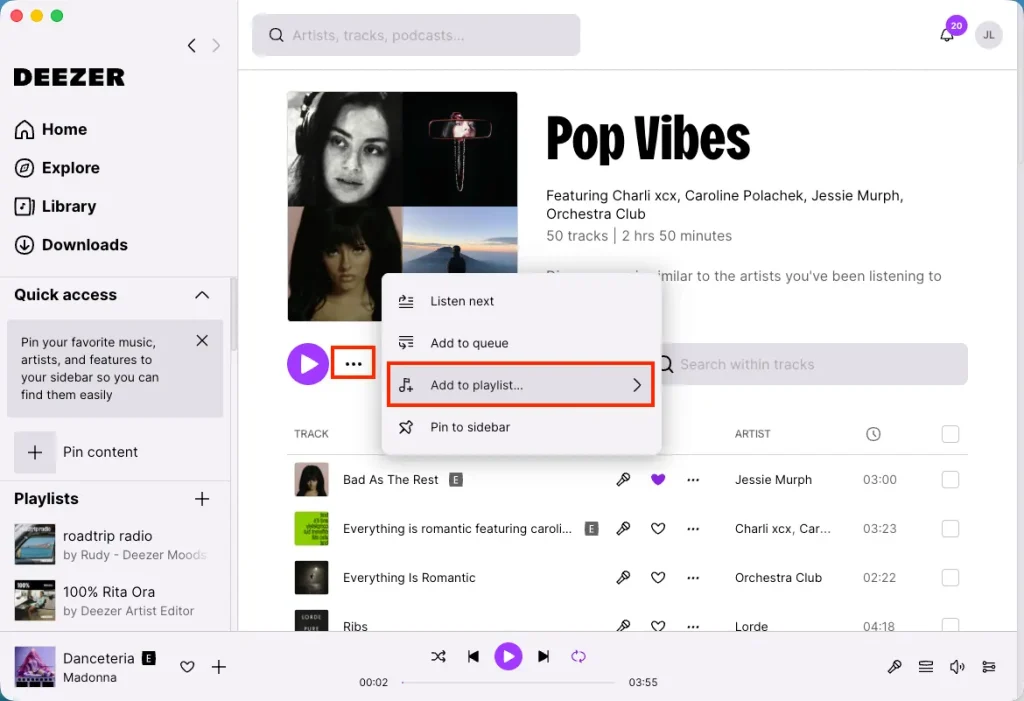Viewport: 1024px width, 701px height.
Task: Show lyrics for Bad As The Rest
Action: pos(623,480)
